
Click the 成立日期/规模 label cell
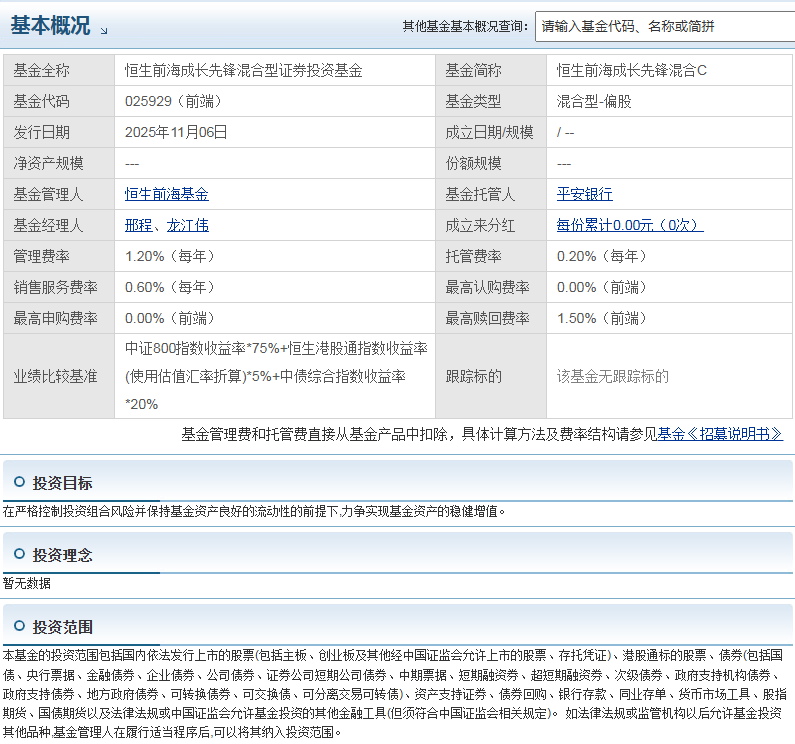click(491, 132)
